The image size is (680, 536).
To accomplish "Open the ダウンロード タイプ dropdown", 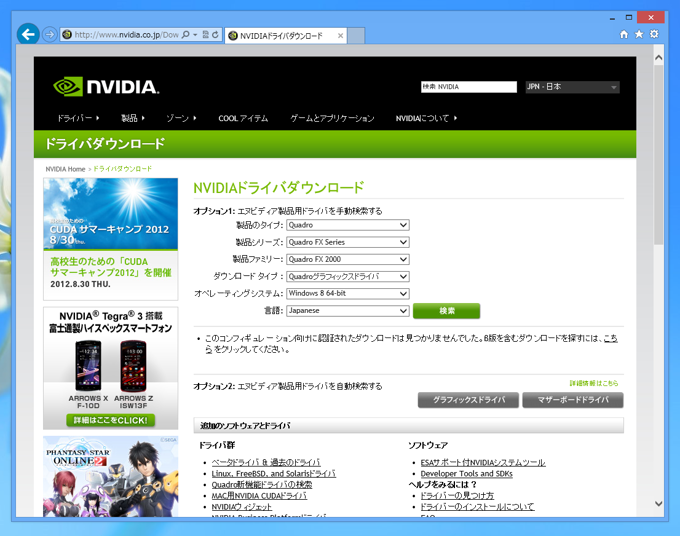I will (x=348, y=276).
